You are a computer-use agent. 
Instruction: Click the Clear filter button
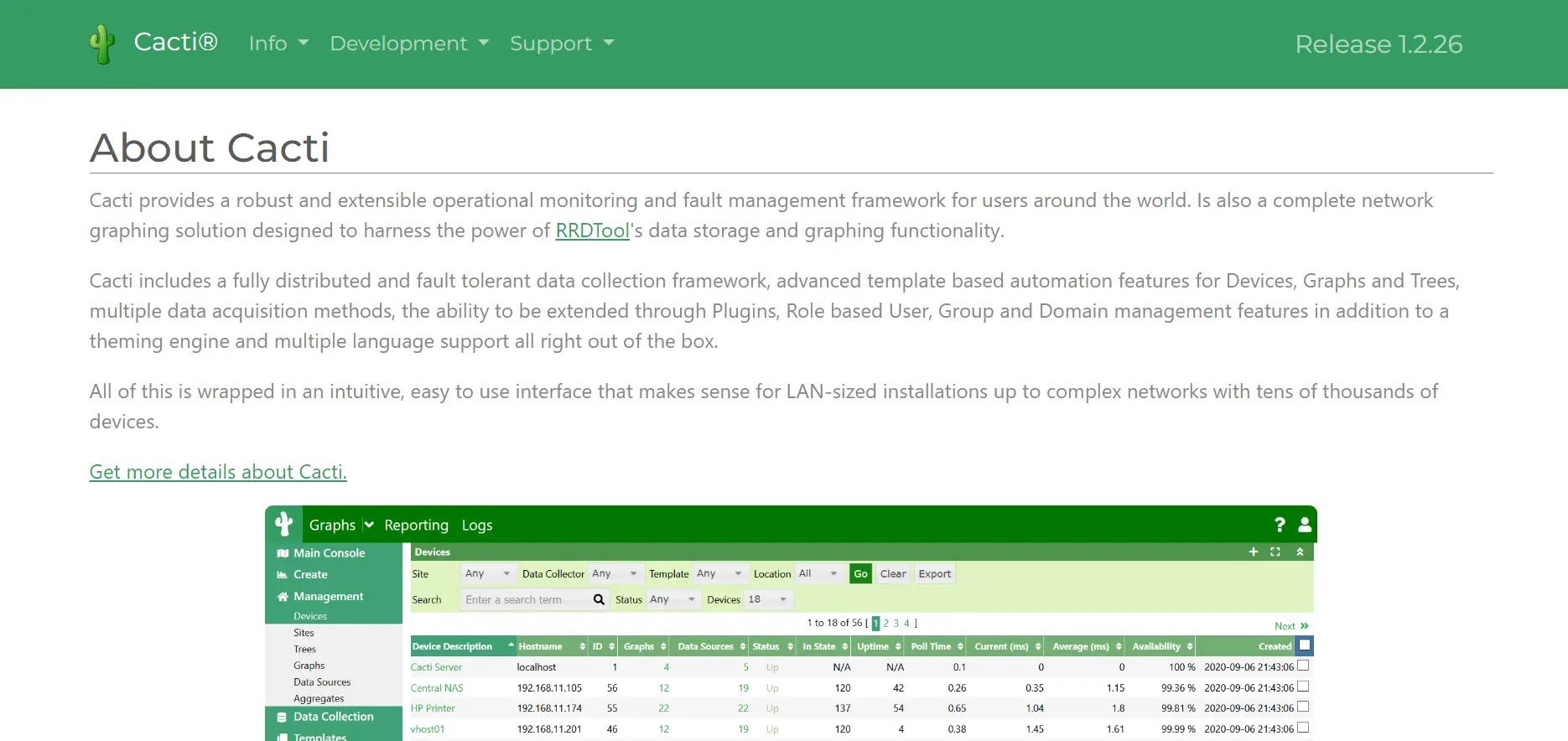coord(893,573)
